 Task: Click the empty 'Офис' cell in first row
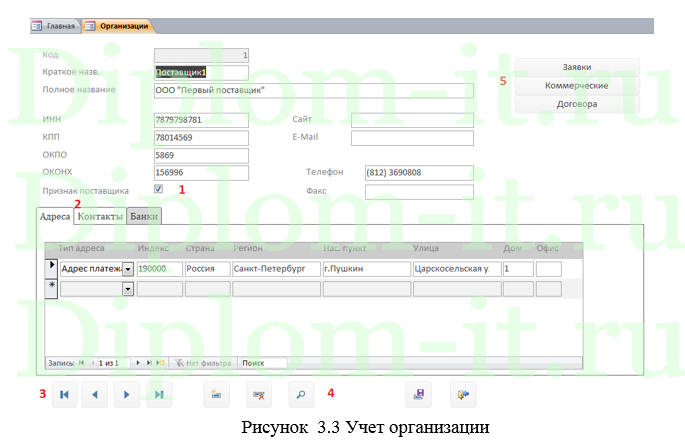549,269
